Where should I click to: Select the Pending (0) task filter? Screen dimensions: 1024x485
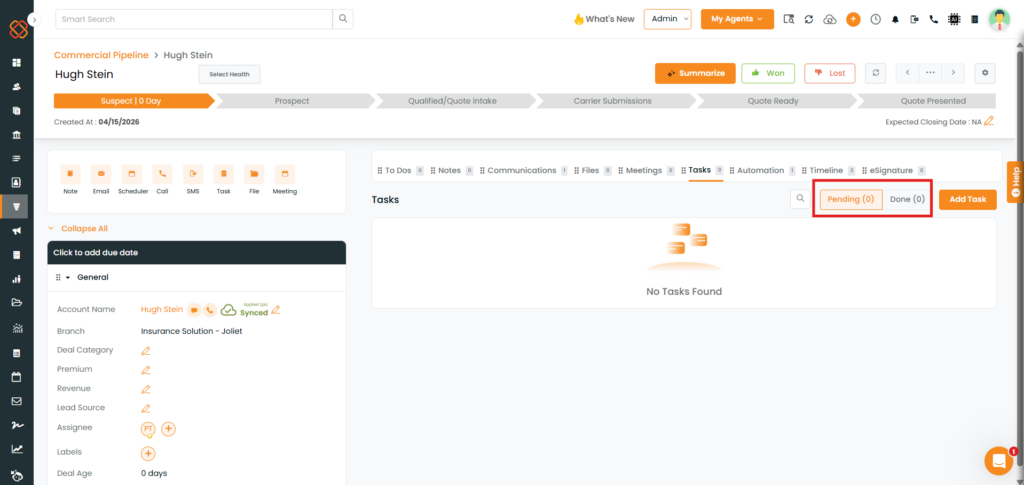click(851, 199)
